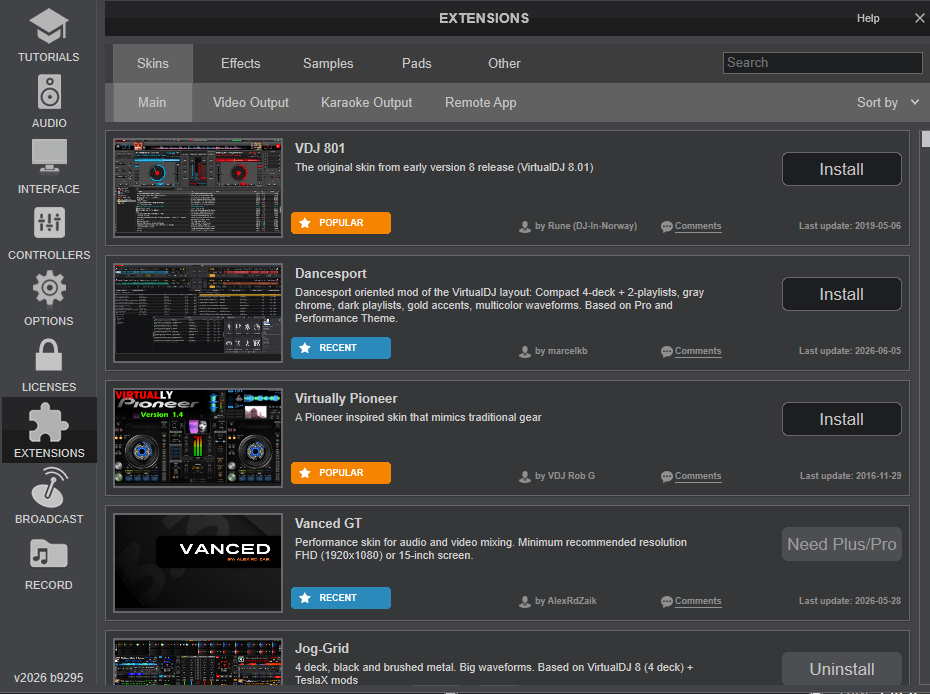Select the Main skins sub-tab
This screenshot has width=930, height=694.
pyautogui.click(x=152, y=103)
